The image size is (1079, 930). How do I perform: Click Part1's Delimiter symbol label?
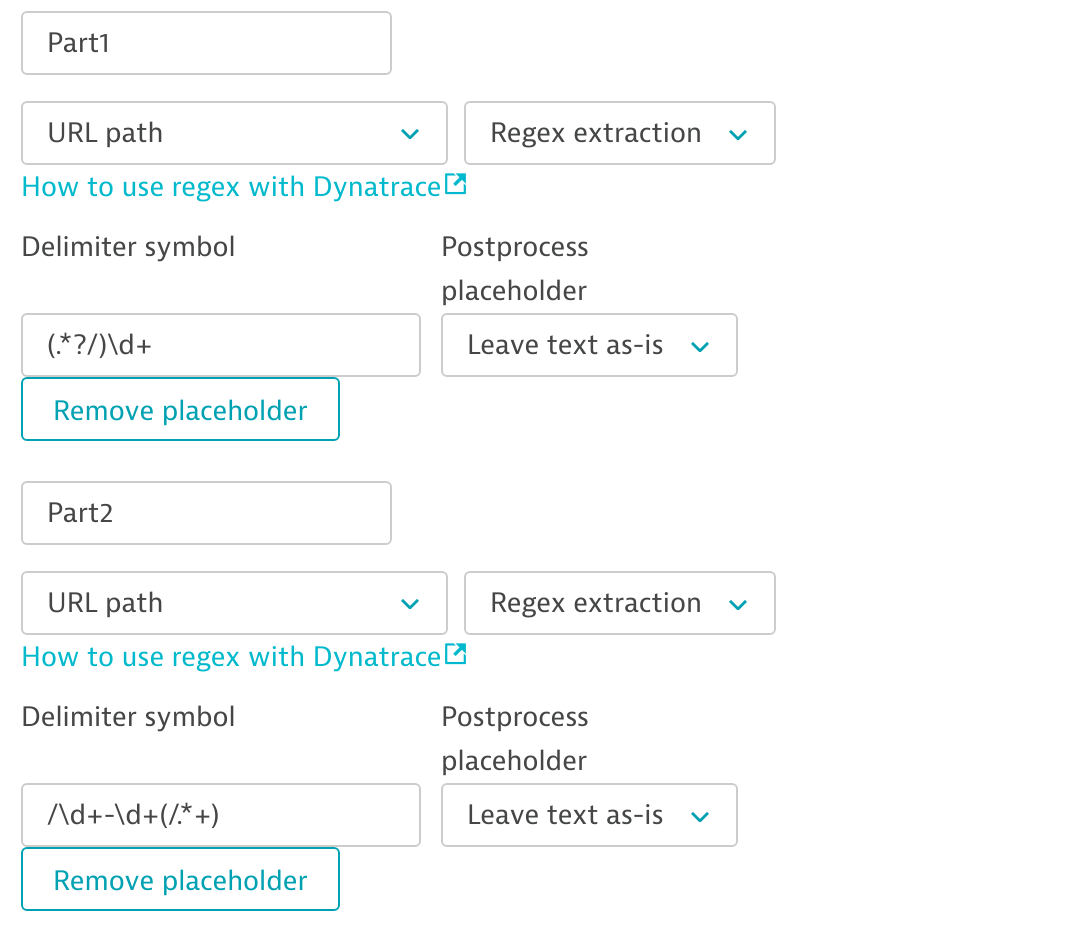pyautogui.click(x=129, y=247)
